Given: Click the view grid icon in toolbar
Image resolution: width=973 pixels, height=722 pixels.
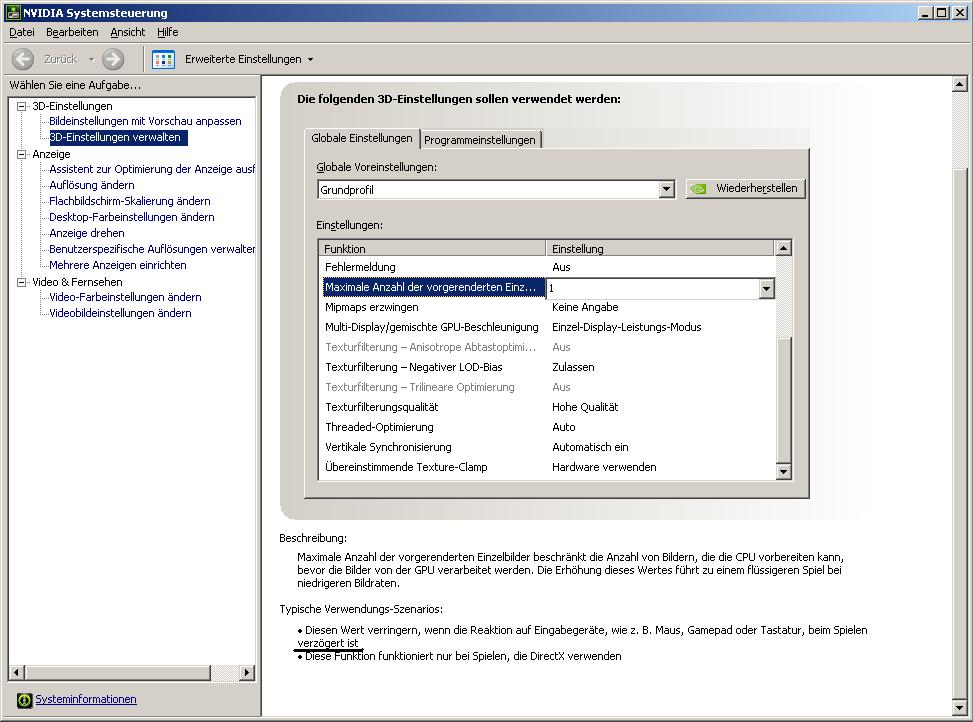Looking at the screenshot, I should coord(163,60).
